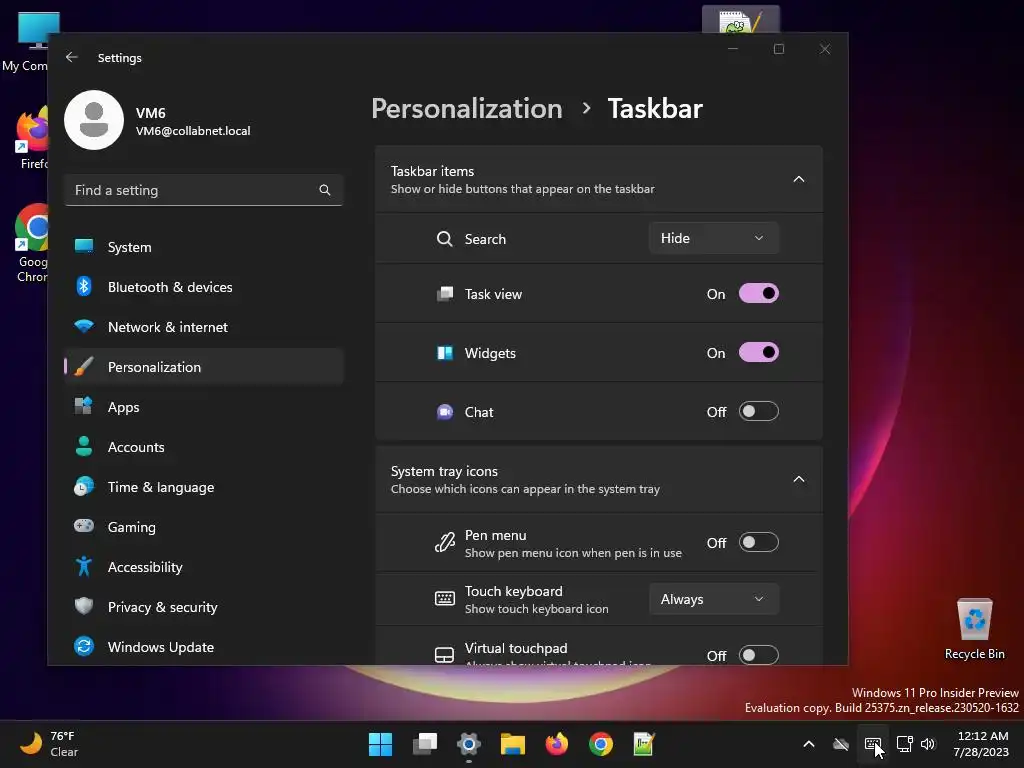Screen dimensions: 1024x768
Task: Click the Find a setting search box
Action: (x=204, y=190)
